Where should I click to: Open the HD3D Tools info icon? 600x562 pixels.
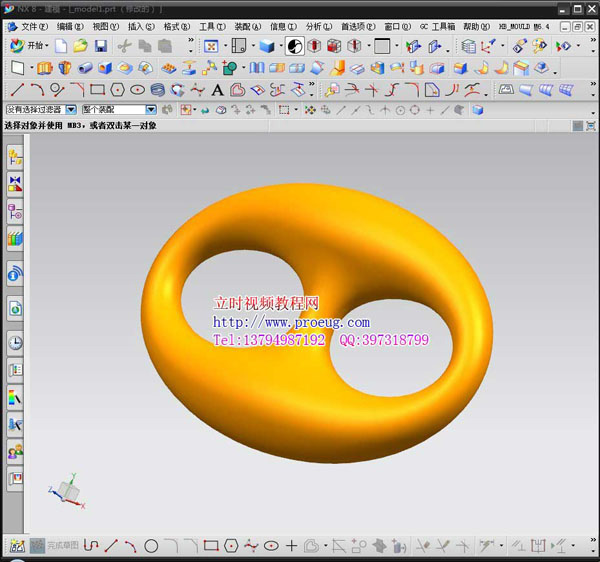point(15,274)
